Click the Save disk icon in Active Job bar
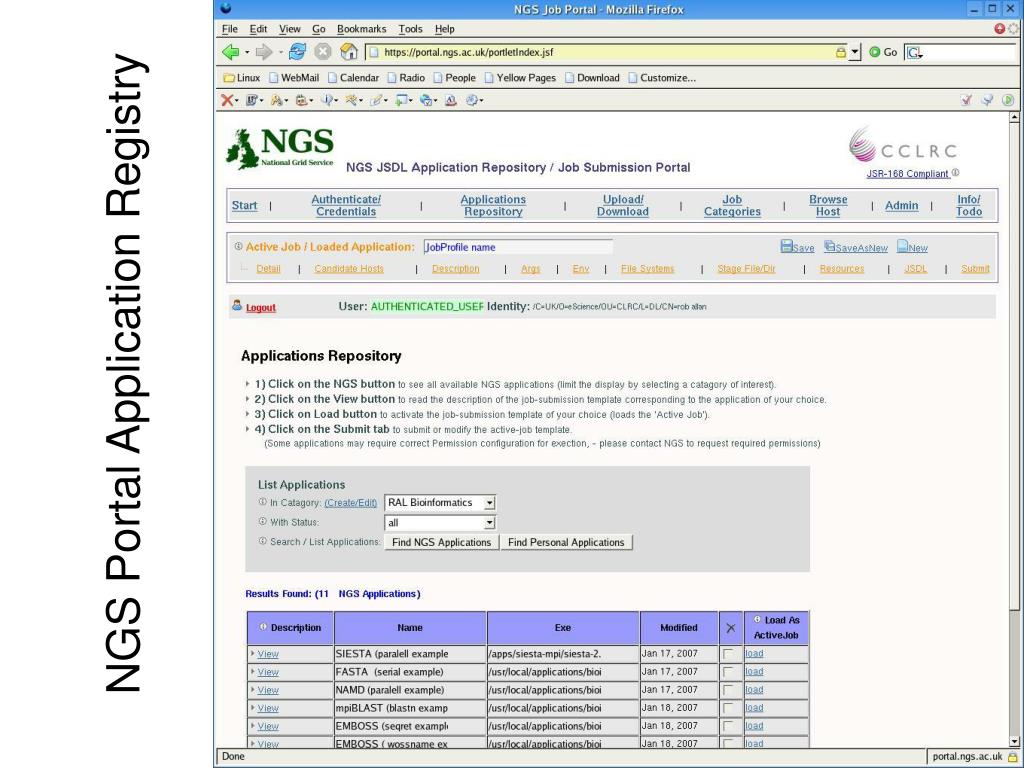This screenshot has width=1024, height=768. pos(786,246)
